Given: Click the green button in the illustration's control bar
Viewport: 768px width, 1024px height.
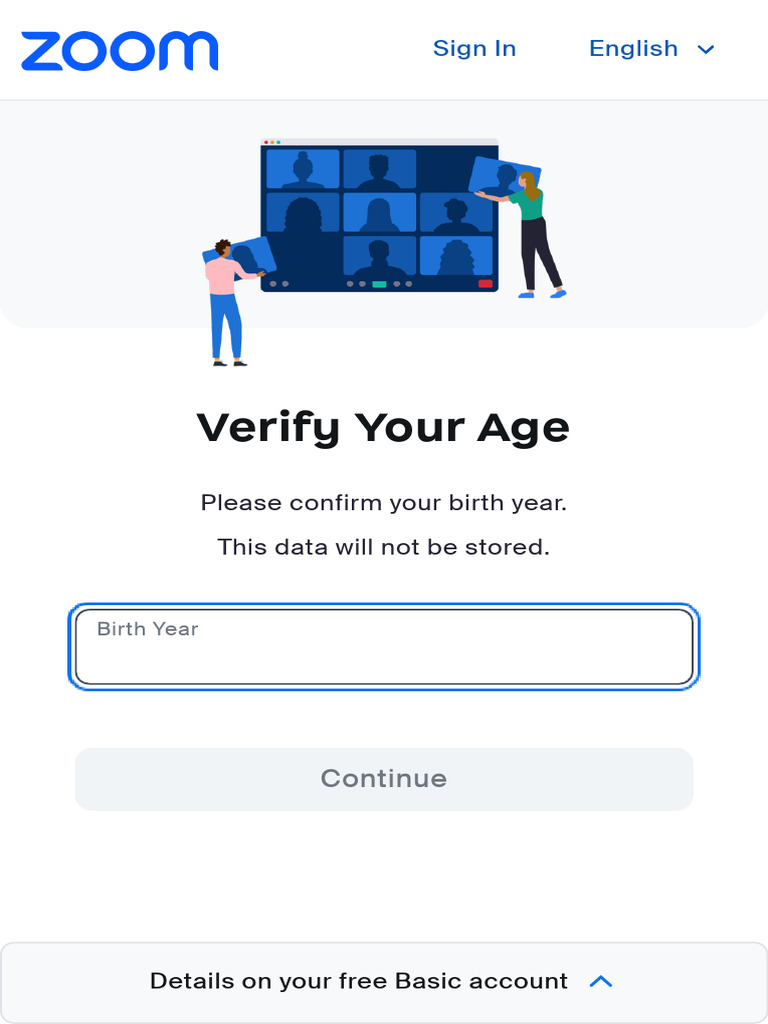Looking at the screenshot, I should (x=379, y=284).
